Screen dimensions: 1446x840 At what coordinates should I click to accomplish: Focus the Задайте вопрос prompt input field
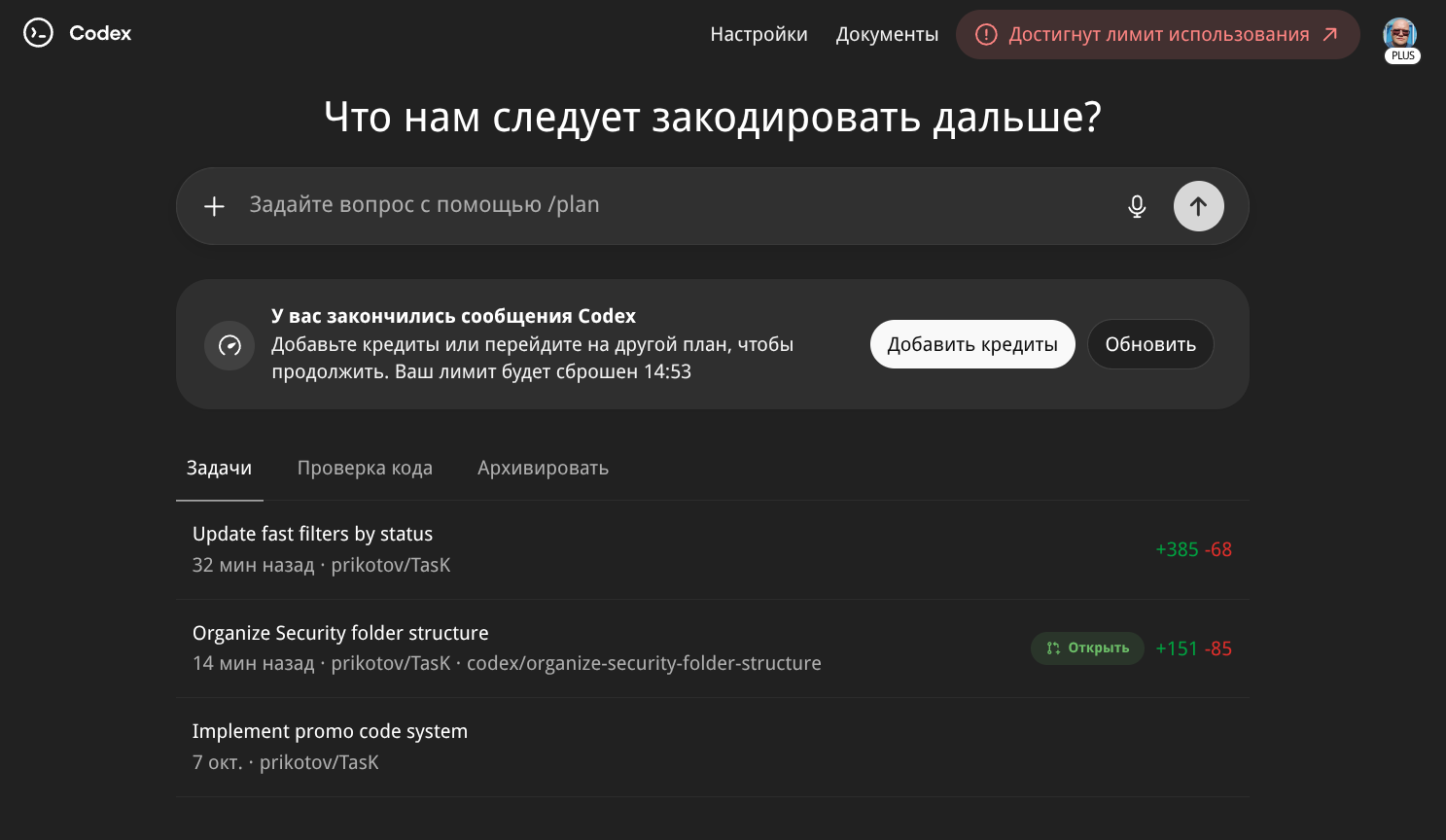coord(661,206)
